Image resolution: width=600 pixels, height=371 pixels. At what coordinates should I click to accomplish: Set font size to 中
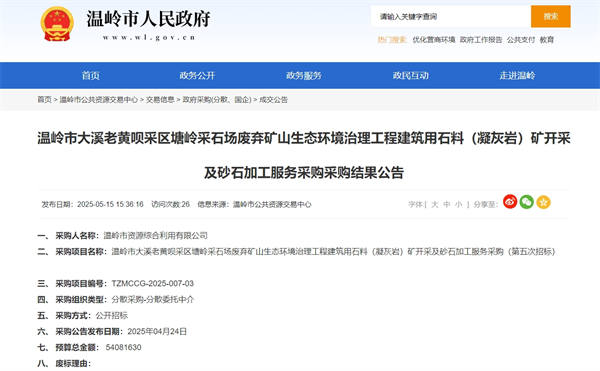click(x=447, y=205)
